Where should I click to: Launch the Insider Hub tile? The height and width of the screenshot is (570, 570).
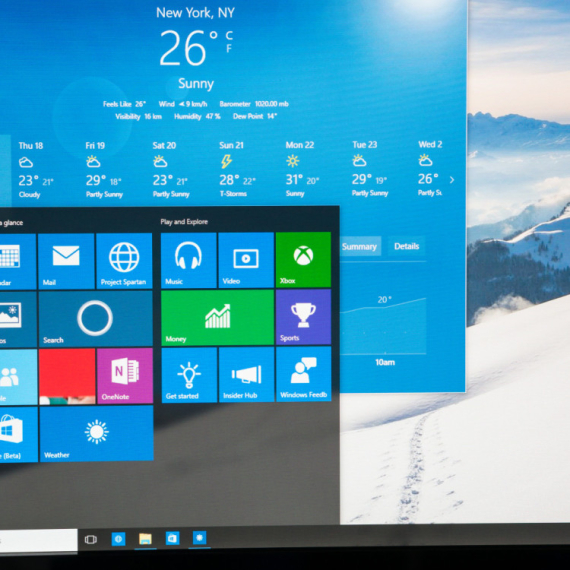[x=246, y=374]
